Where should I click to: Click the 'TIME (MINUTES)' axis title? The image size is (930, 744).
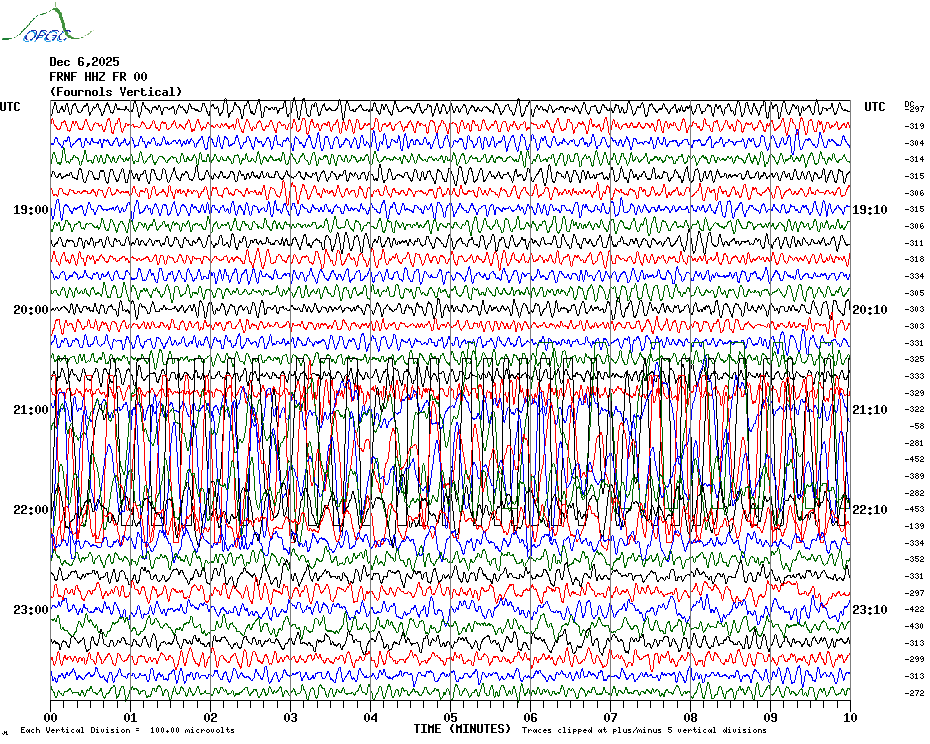click(x=462, y=729)
